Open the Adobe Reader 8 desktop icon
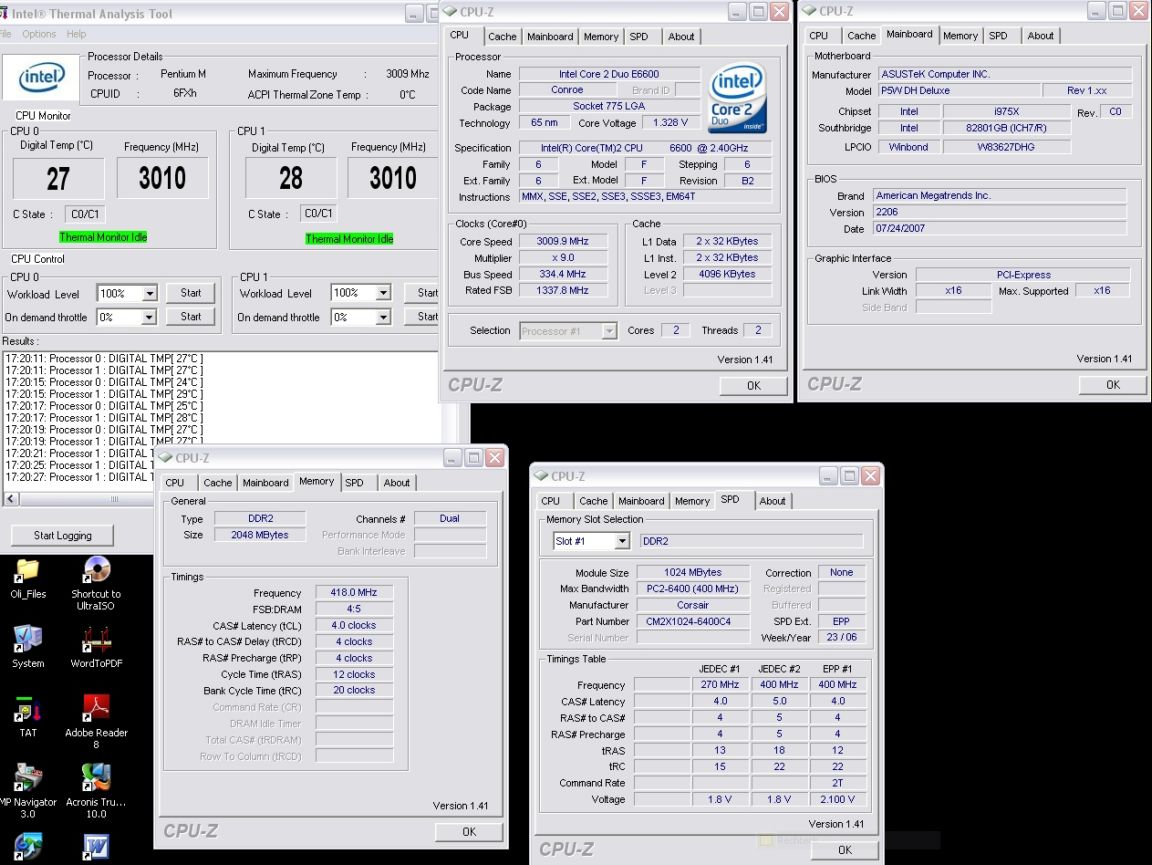Image resolution: width=1152 pixels, height=865 pixels. click(96, 721)
